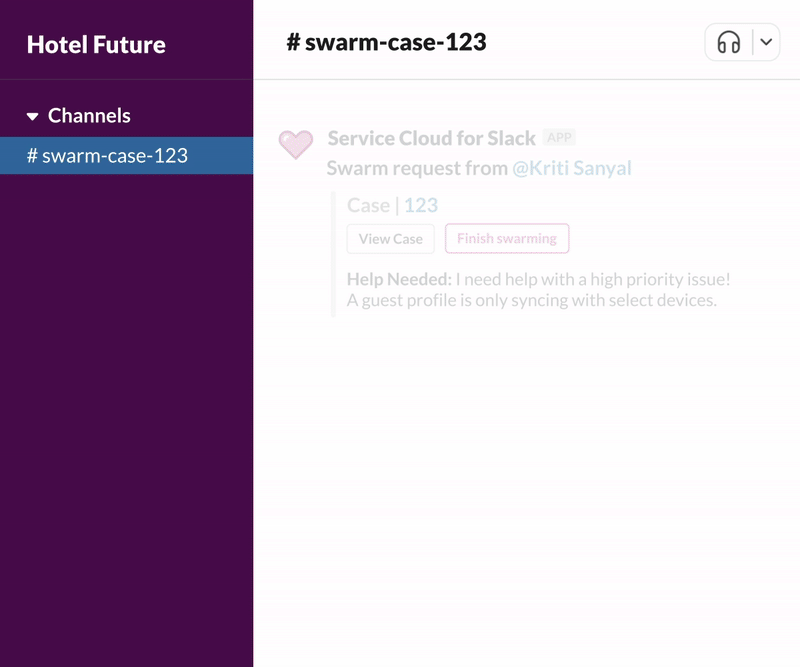
Task: Collapse the Channels section triangle
Action: point(33,116)
